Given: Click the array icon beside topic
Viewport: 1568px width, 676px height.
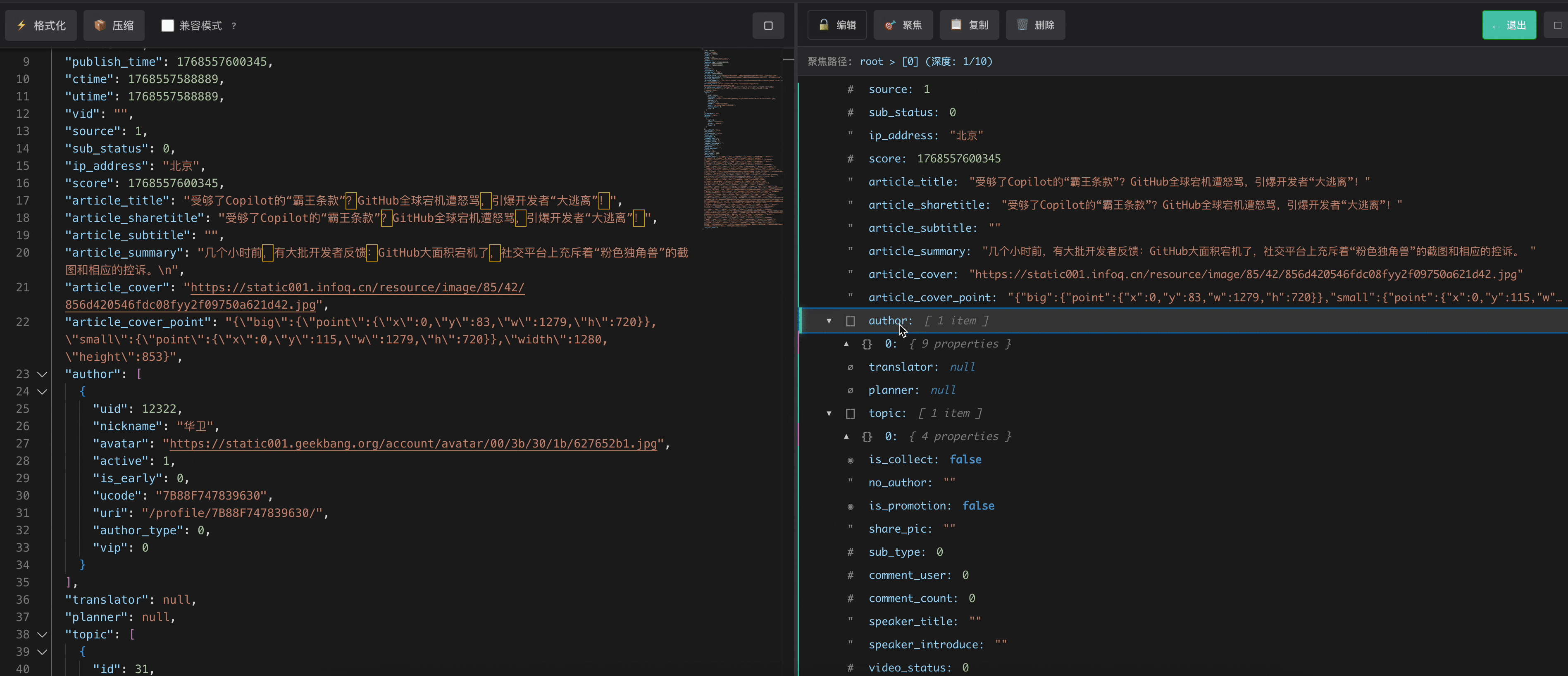Looking at the screenshot, I should pos(851,413).
